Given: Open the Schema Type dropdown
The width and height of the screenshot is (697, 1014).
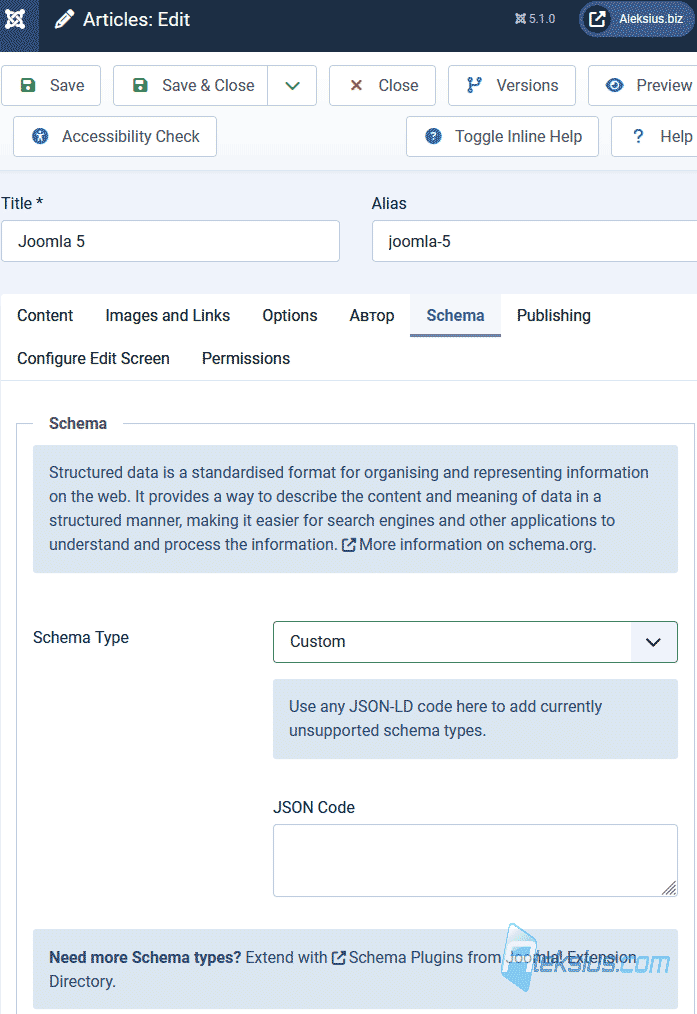Looking at the screenshot, I should coord(475,642).
